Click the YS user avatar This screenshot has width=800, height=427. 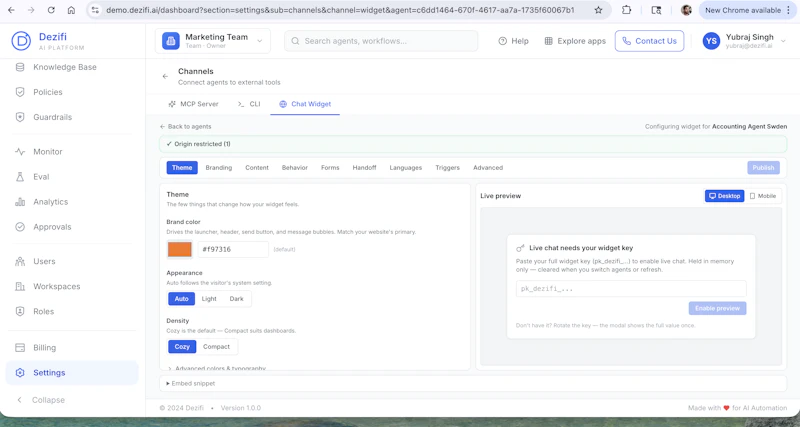711,41
